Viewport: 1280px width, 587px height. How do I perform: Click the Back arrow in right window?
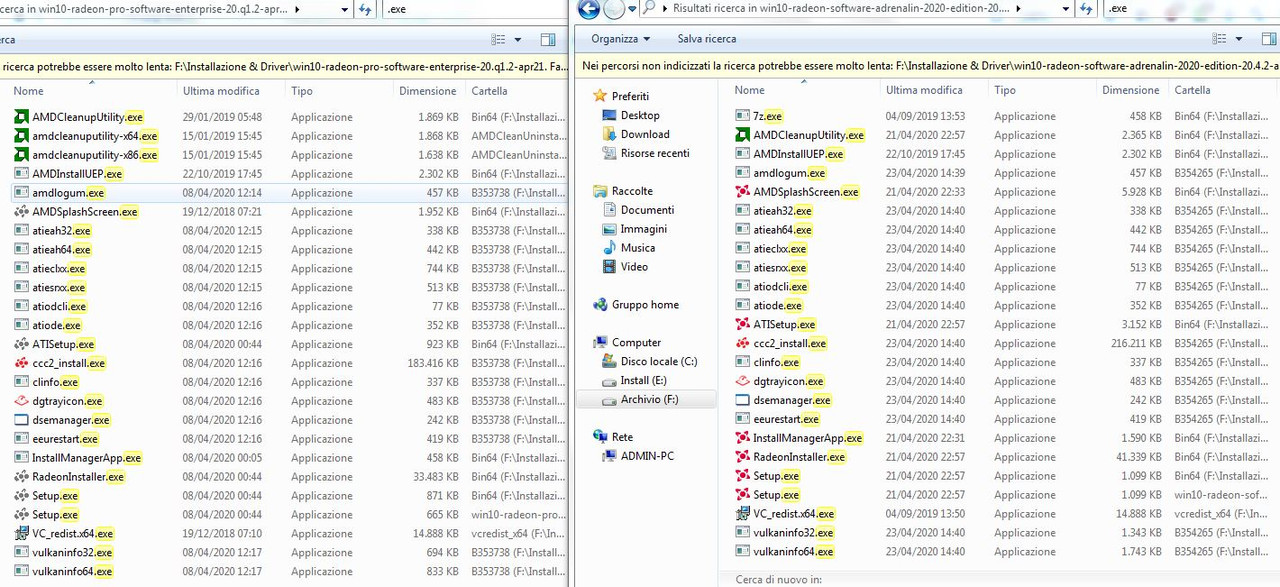pos(589,9)
